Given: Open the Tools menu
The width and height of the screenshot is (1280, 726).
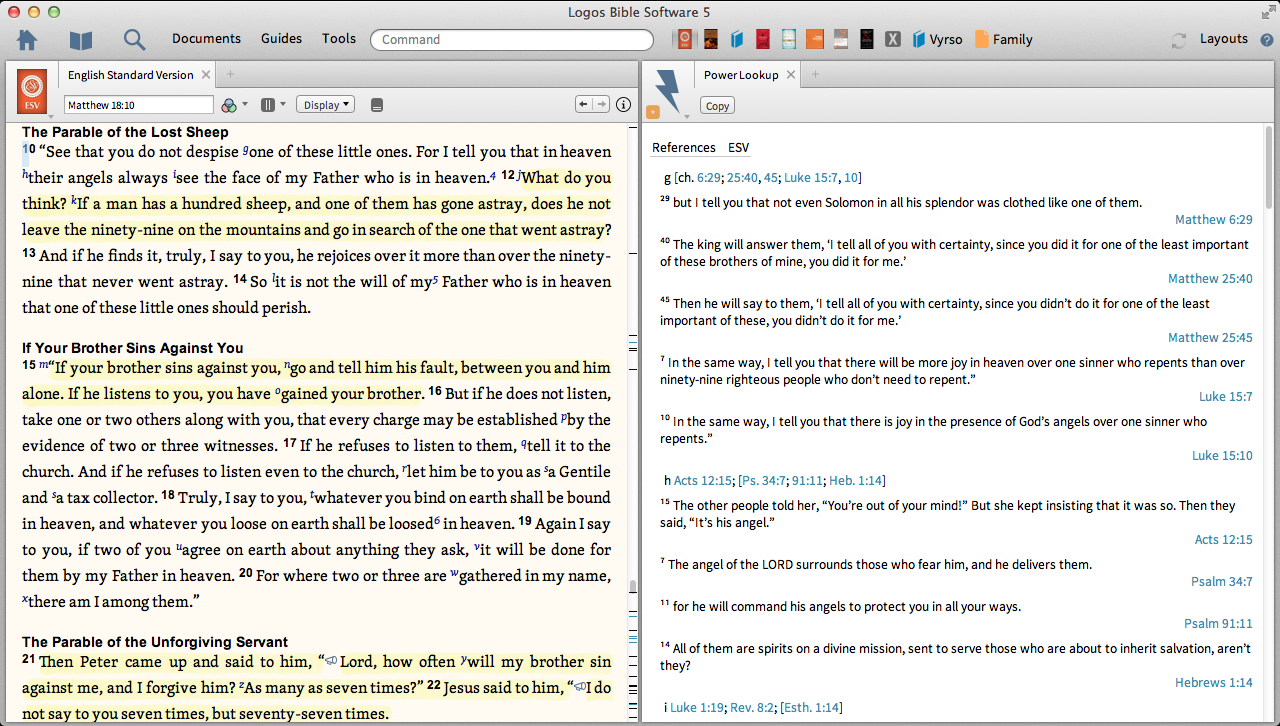Looking at the screenshot, I should point(338,39).
